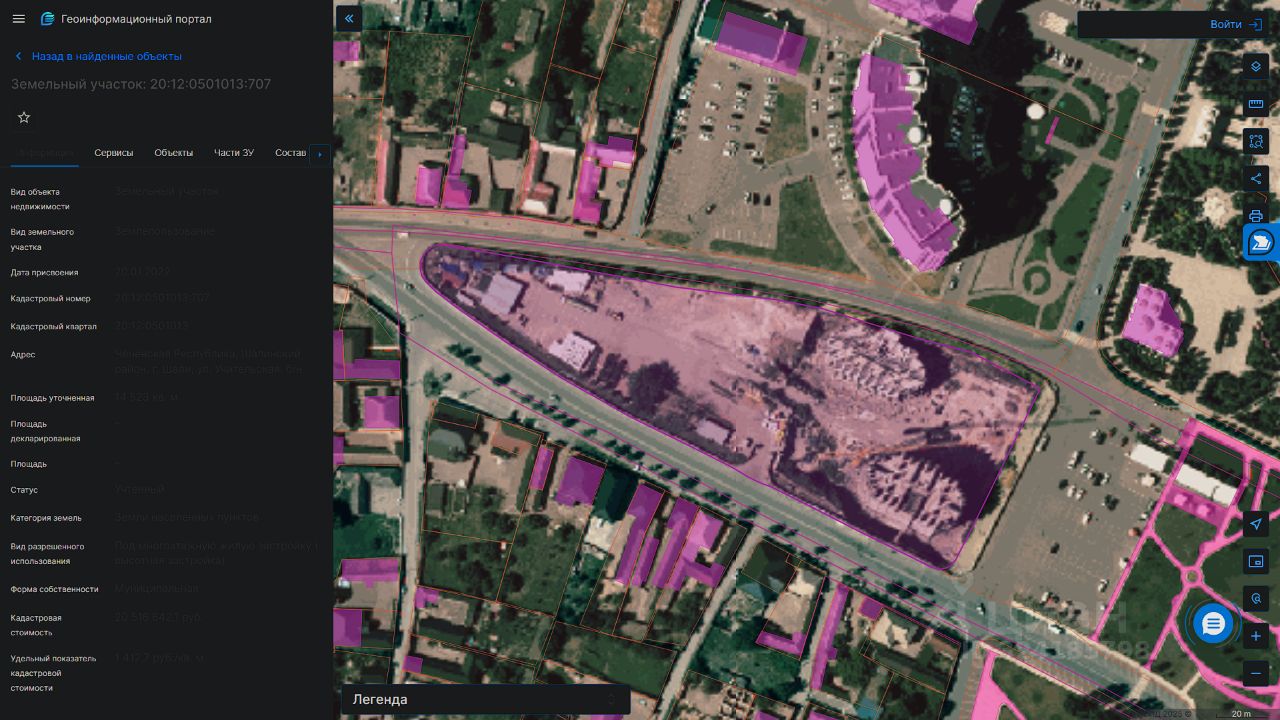This screenshot has height=720, width=1280.
Task: Click the Категория земель label
Action: coord(46,518)
